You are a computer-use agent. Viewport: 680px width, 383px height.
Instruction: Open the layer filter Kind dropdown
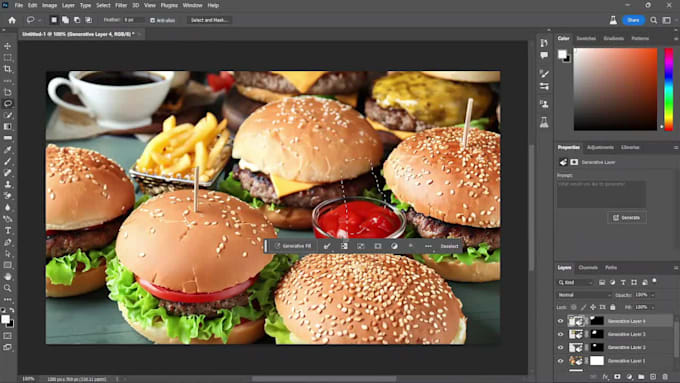pyautogui.click(x=575, y=282)
